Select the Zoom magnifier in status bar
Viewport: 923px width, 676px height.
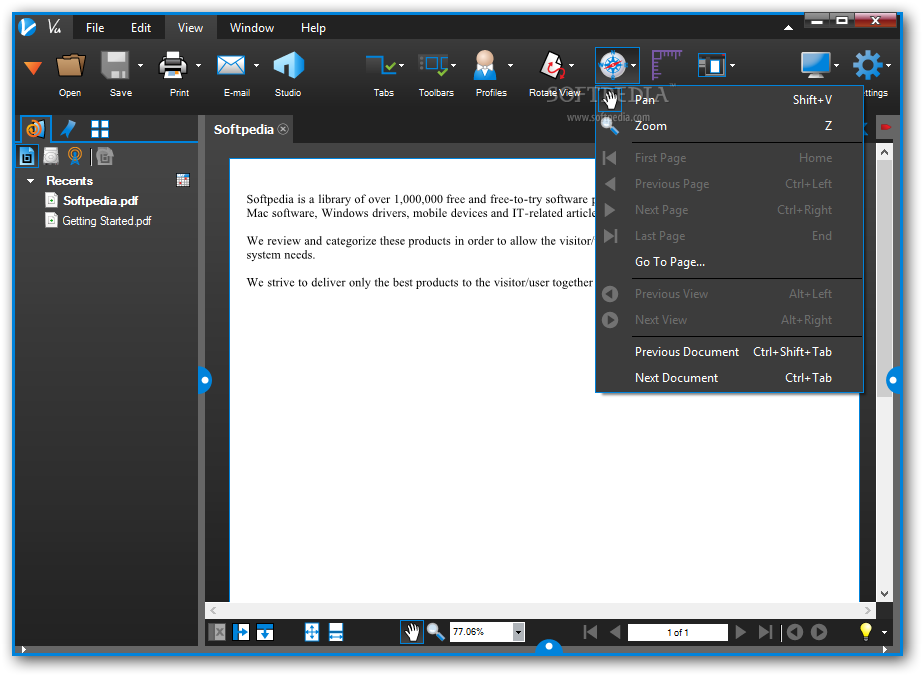click(436, 632)
